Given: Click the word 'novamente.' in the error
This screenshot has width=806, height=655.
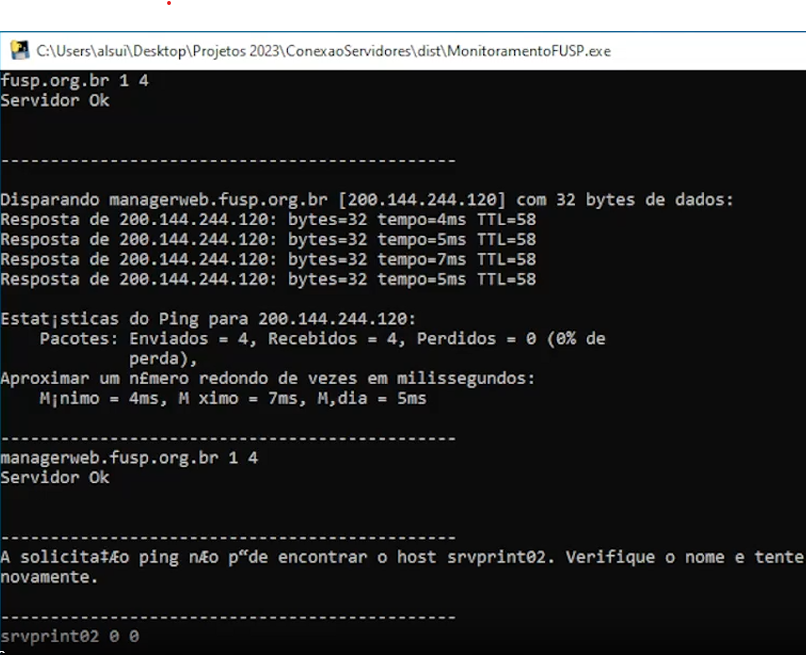Looking at the screenshot, I should coord(49,577).
